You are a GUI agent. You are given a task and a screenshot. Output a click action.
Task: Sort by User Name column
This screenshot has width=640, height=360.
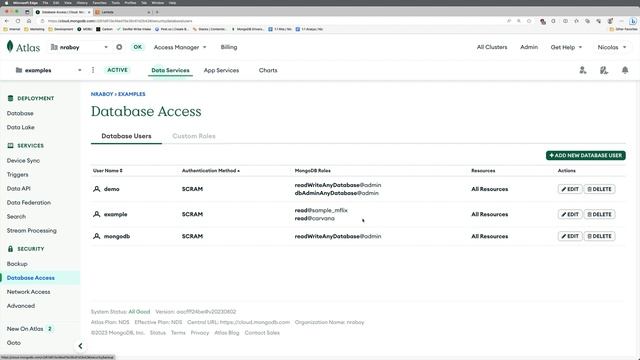click(x=108, y=171)
